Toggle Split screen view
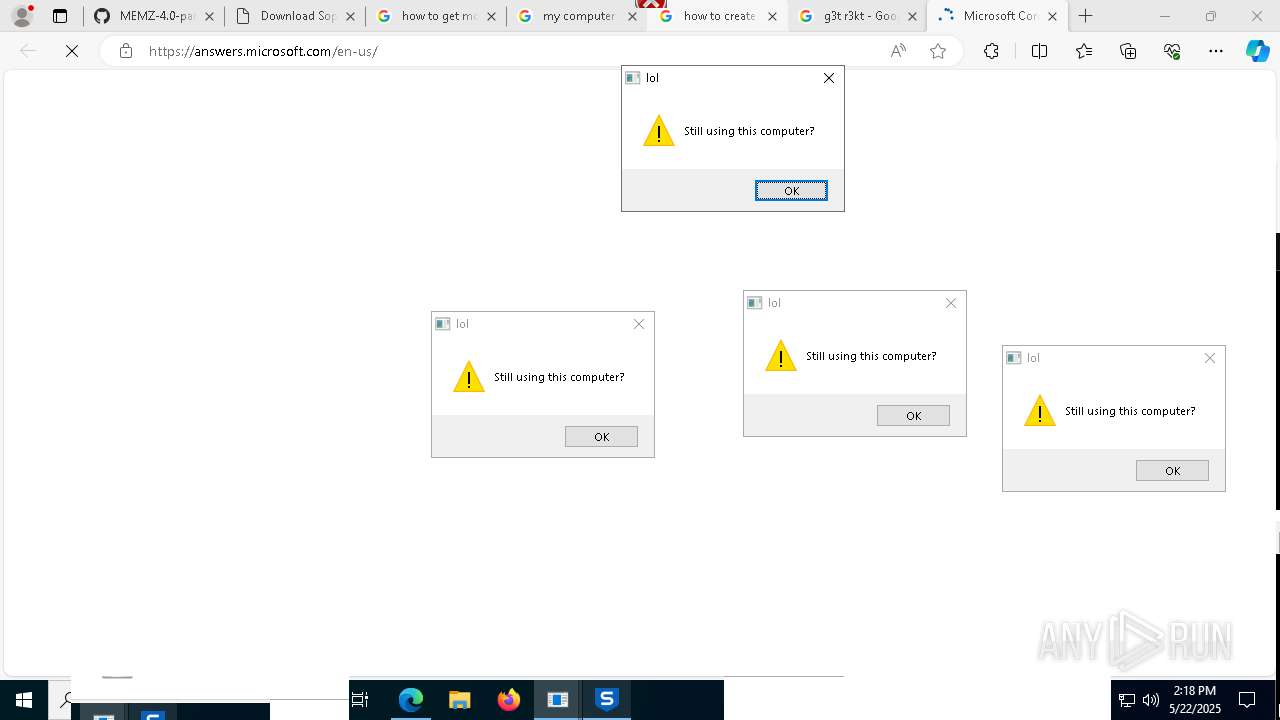The width and height of the screenshot is (1280, 720). [1039, 51]
